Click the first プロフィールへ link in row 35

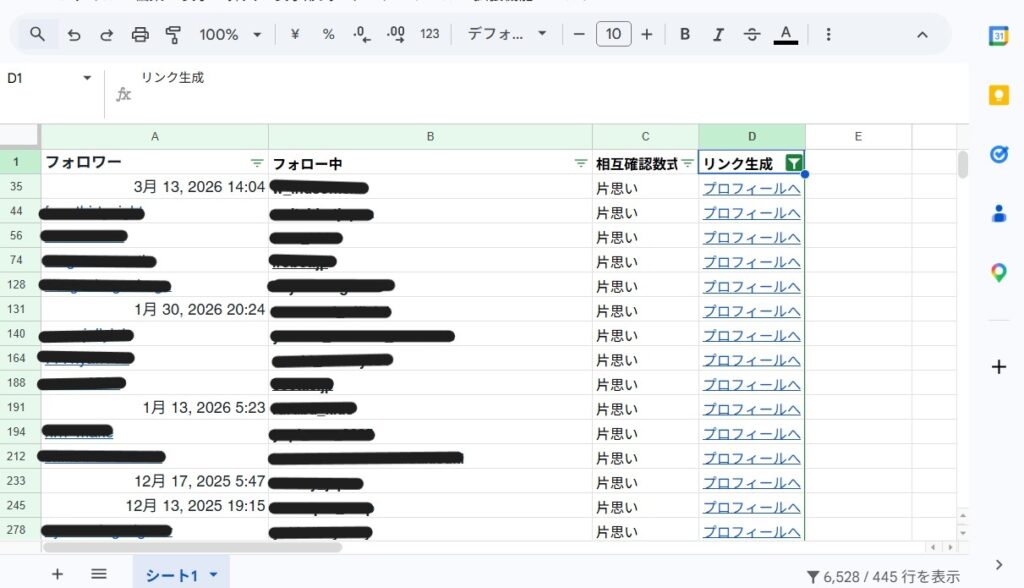click(751, 188)
